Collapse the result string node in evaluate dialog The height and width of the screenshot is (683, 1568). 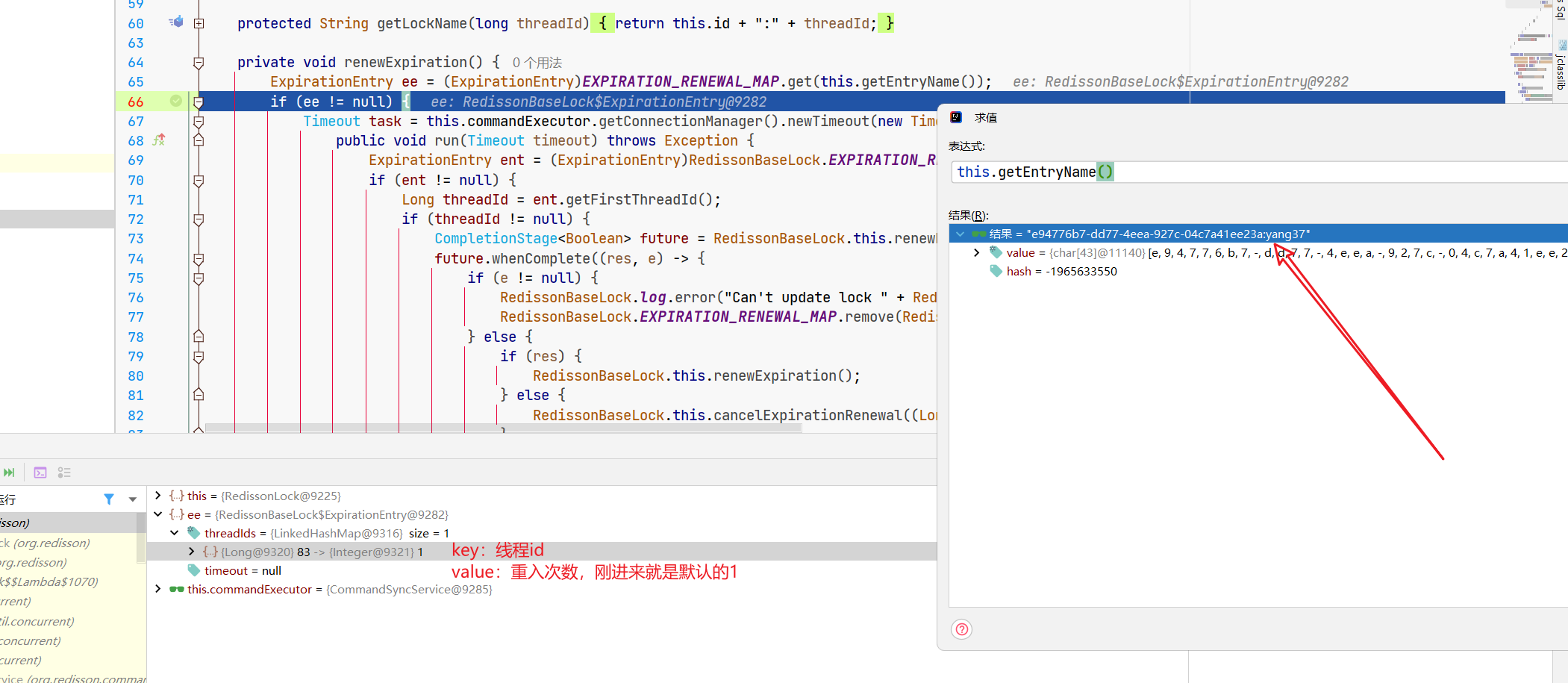(x=961, y=234)
